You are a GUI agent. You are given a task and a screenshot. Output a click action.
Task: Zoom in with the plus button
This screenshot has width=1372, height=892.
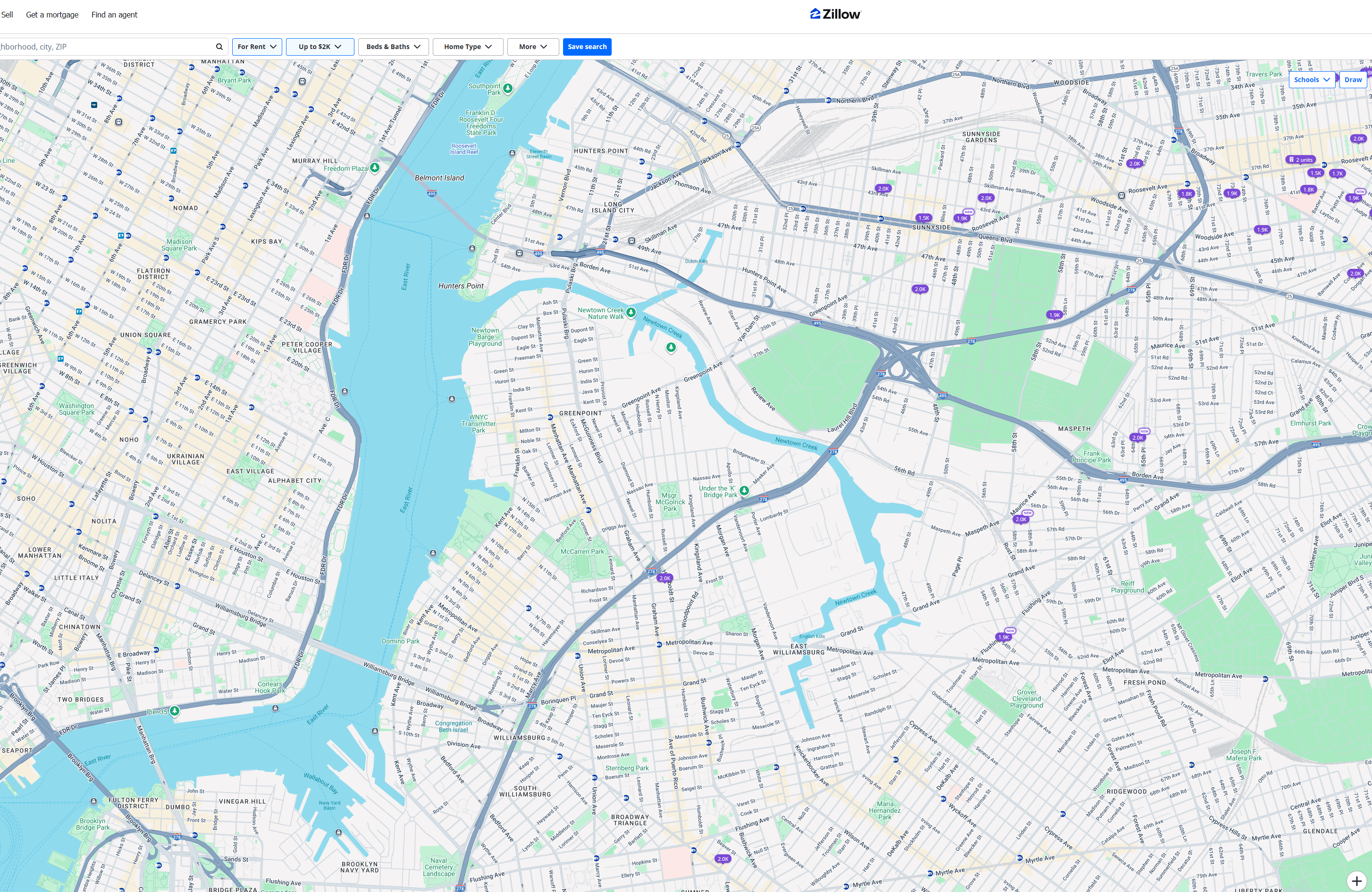tap(1356, 881)
